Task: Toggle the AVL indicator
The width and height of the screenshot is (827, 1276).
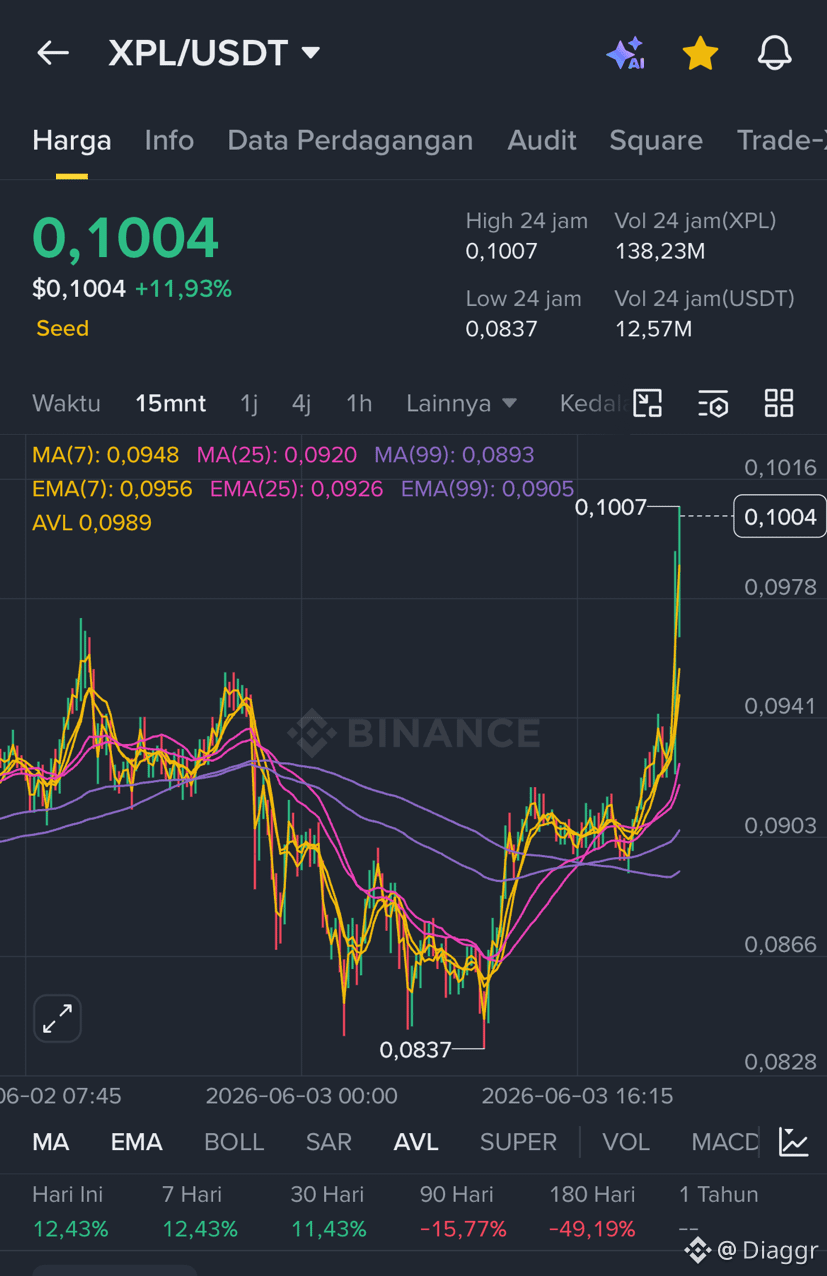Action: (x=416, y=1142)
